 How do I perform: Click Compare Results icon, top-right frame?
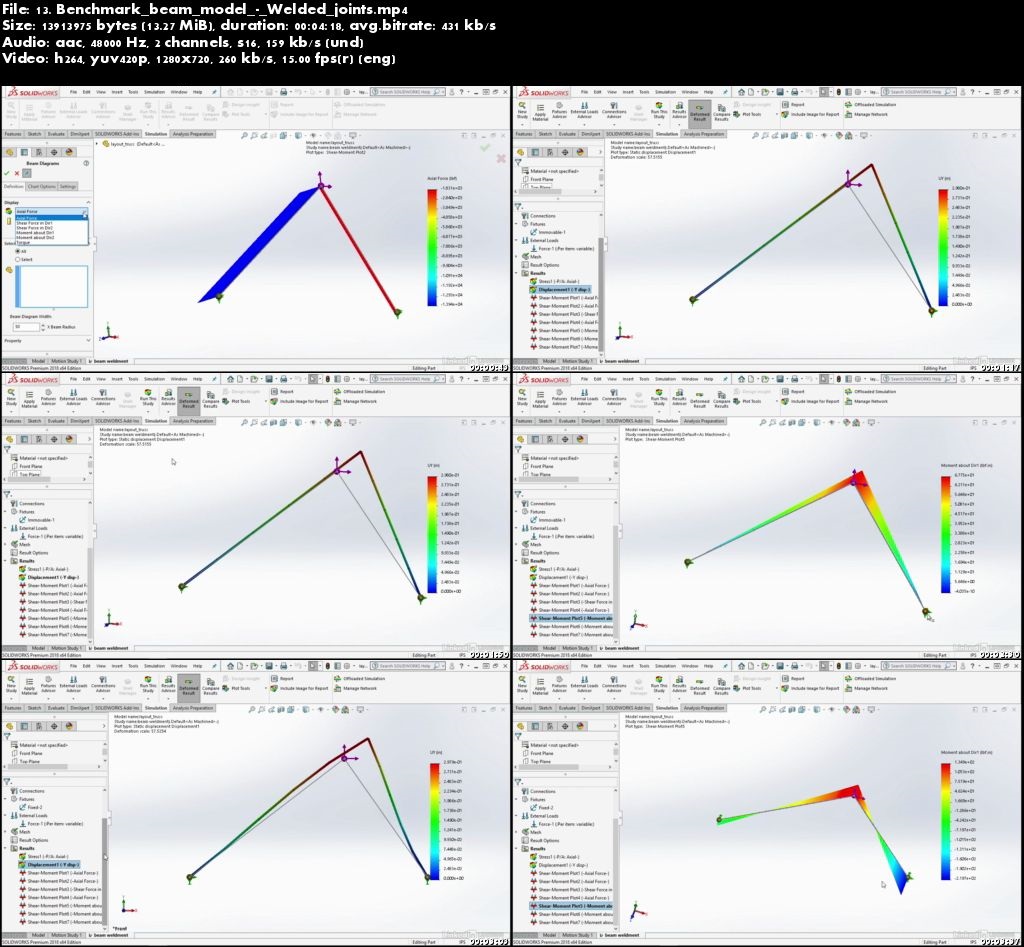click(x=721, y=112)
